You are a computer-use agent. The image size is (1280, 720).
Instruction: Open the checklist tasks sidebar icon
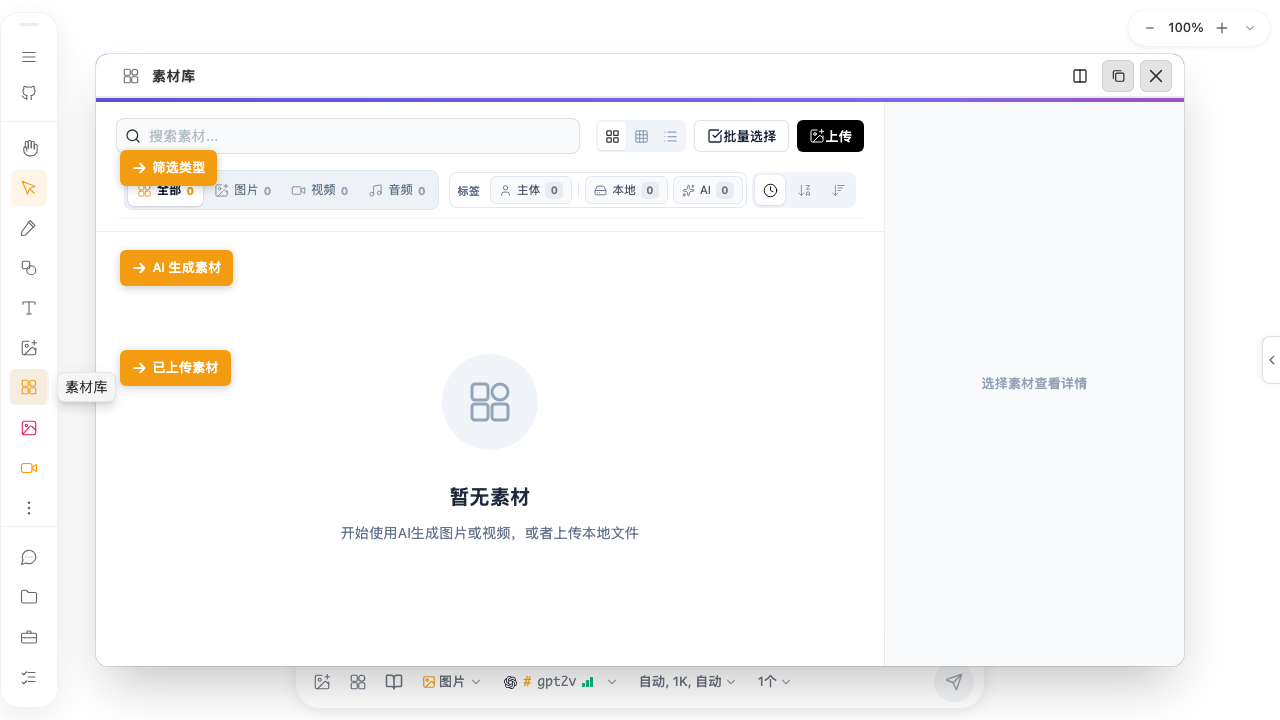[x=29, y=677]
